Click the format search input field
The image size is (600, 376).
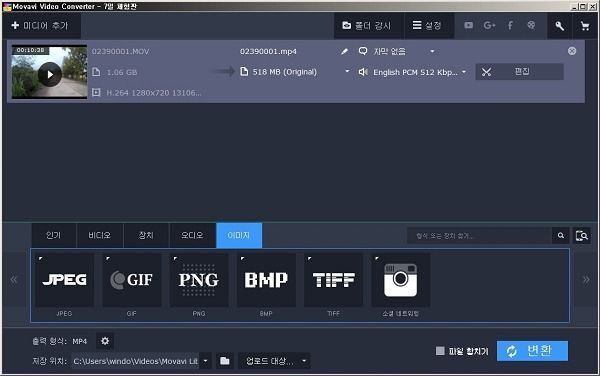click(479, 236)
